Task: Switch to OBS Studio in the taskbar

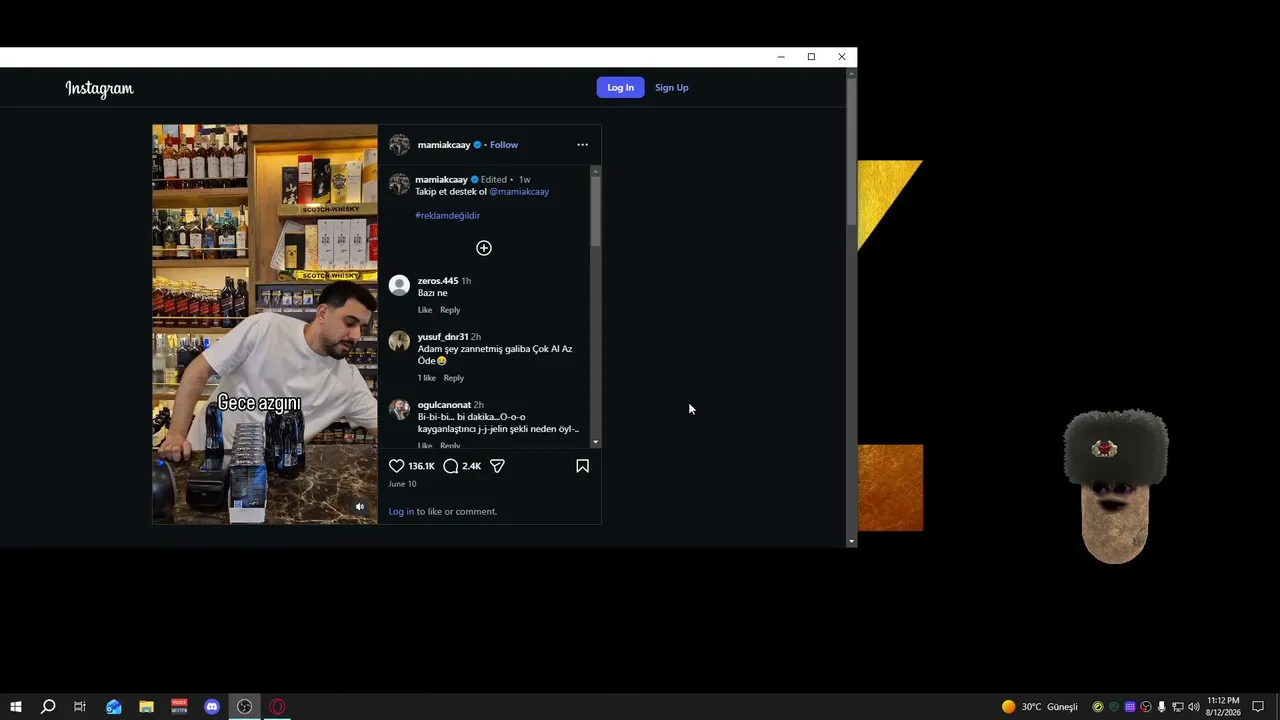Action: click(x=245, y=707)
